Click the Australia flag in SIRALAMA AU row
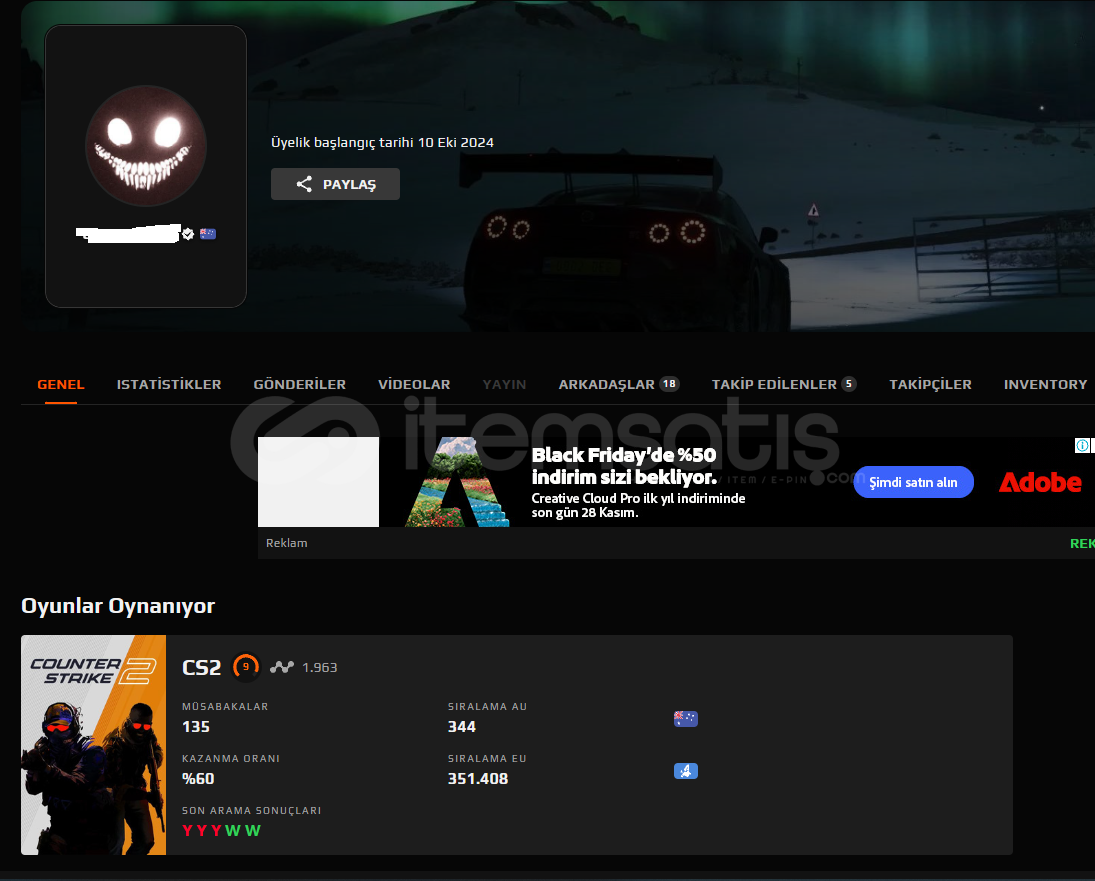 coord(686,718)
